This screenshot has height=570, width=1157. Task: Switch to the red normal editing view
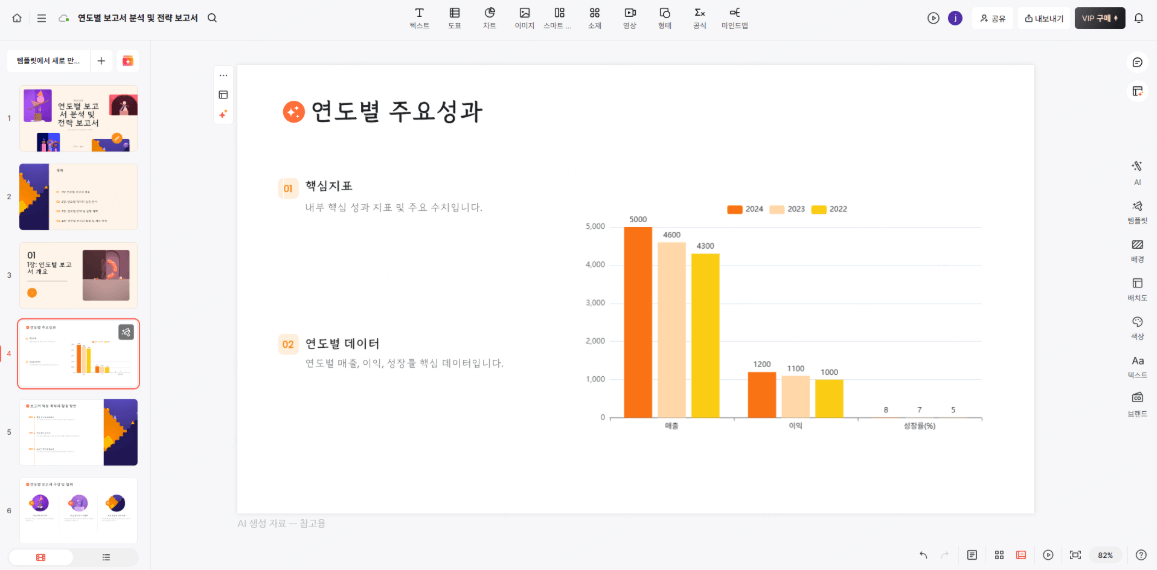[x=1021, y=555]
